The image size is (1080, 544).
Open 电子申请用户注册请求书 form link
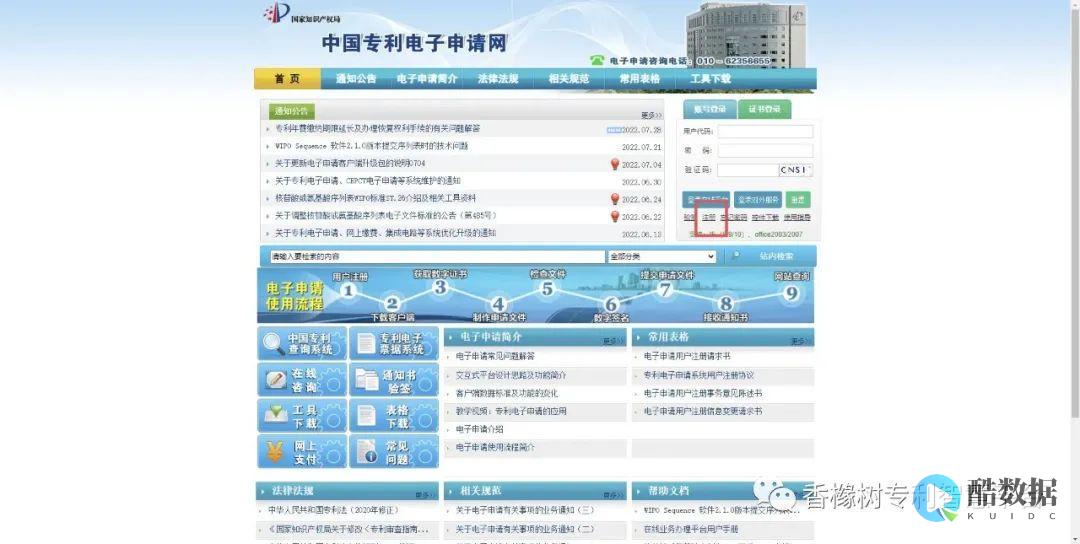(687, 356)
